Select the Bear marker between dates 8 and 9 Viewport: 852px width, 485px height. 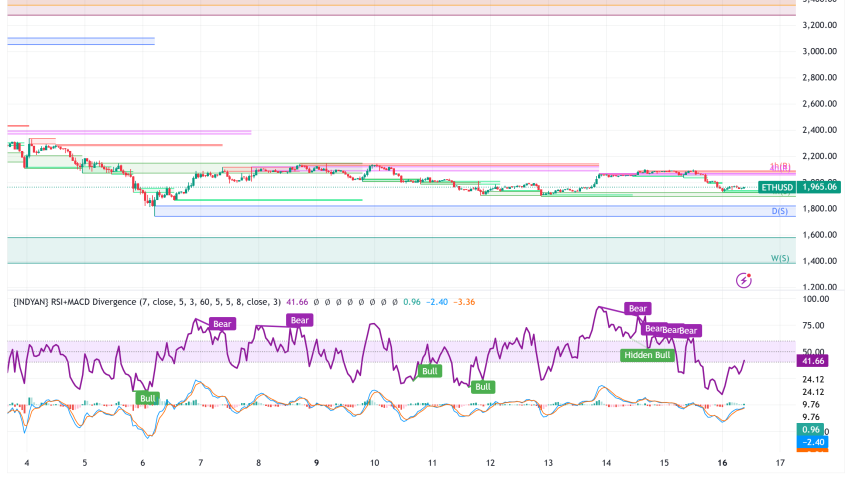[x=299, y=320]
